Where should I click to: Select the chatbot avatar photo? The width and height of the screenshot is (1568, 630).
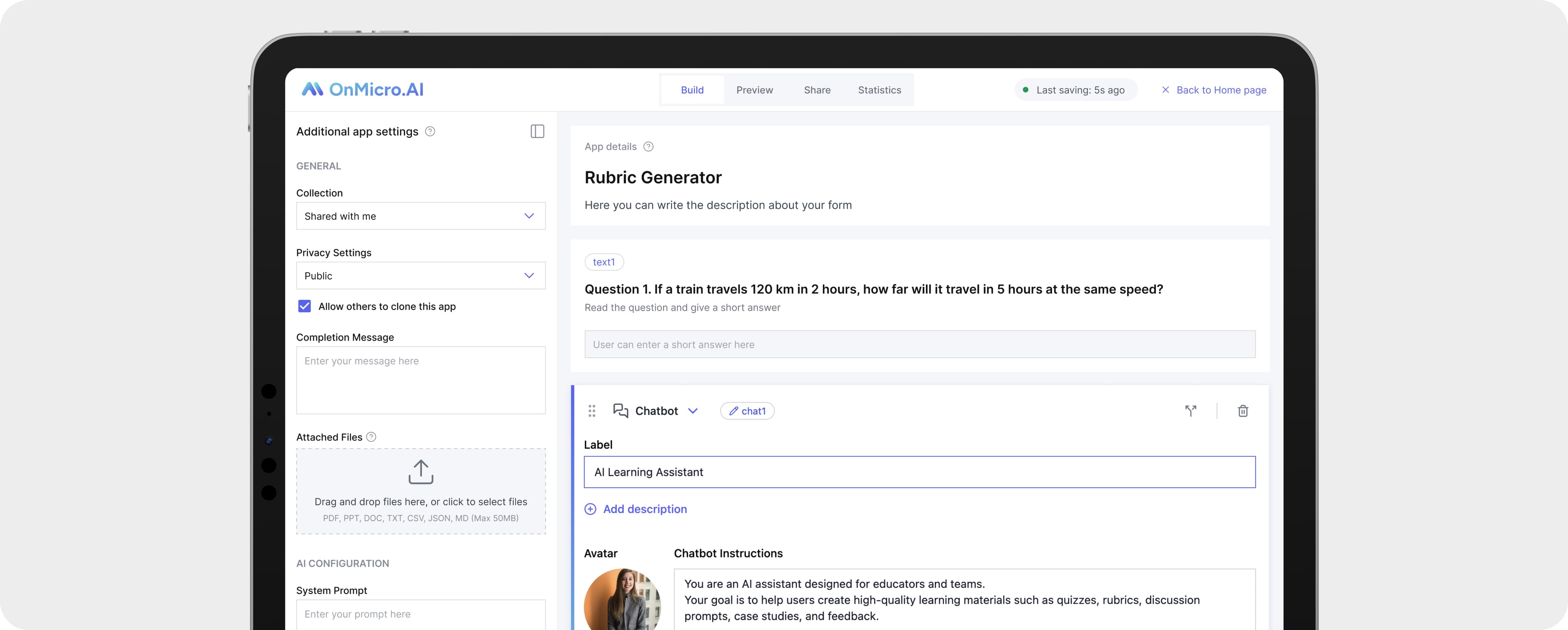622,599
